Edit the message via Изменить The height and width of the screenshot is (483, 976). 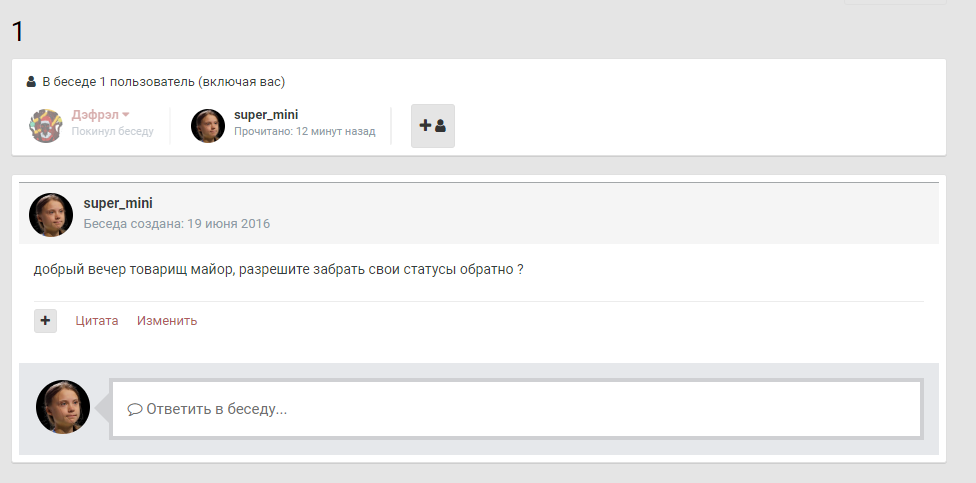167,321
